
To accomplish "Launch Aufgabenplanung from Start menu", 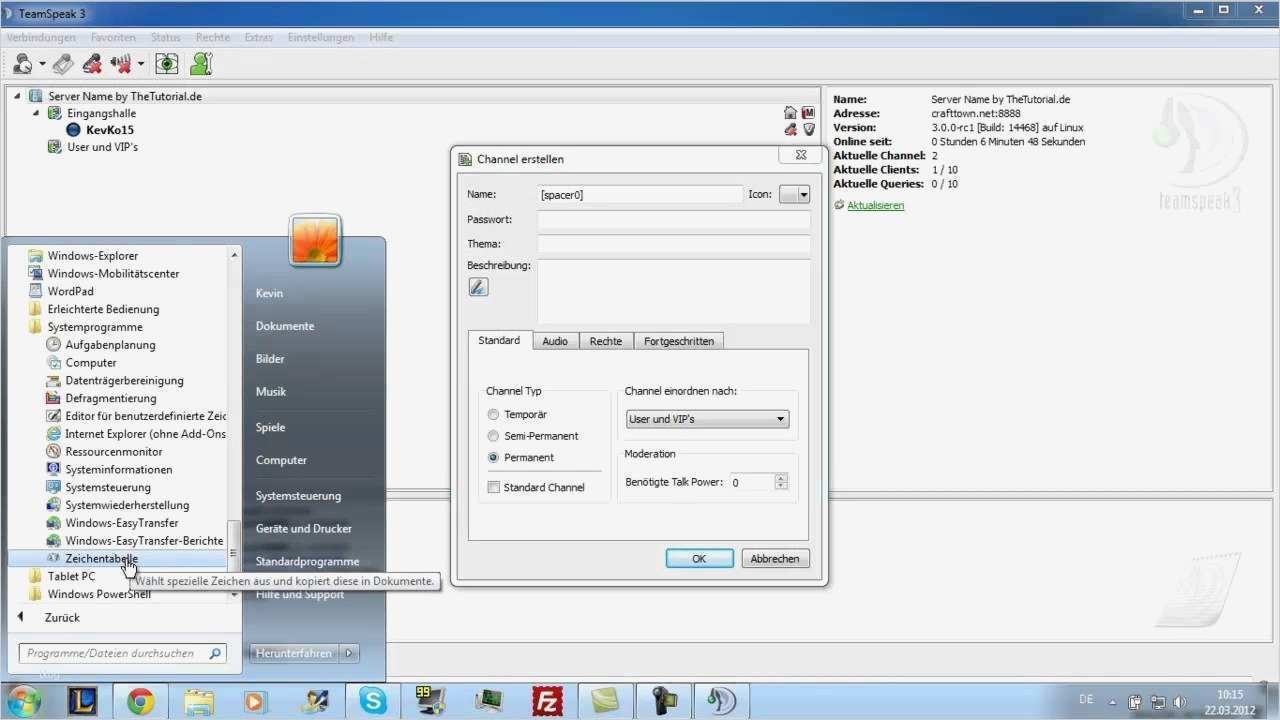I will [x=110, y=345].
